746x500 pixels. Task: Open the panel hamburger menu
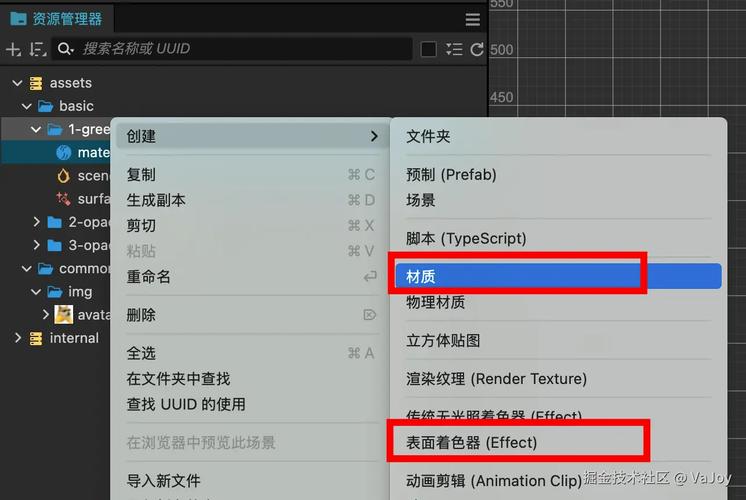pyautogui.click(x=473, y=20)
